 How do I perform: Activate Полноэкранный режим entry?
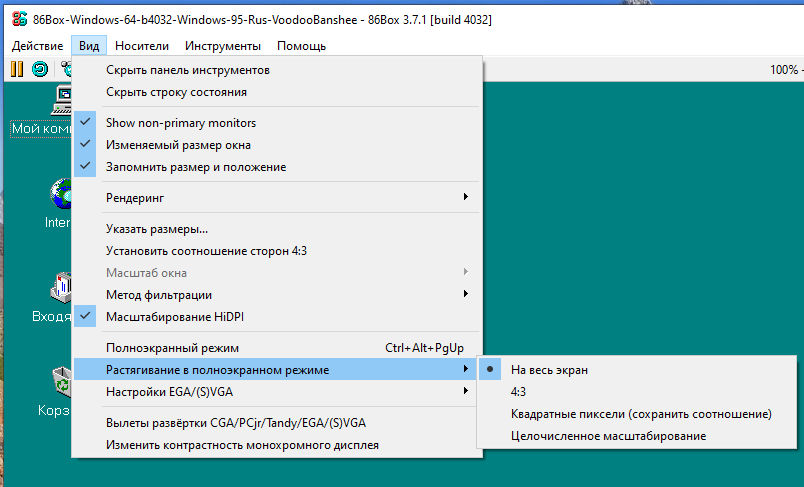[276, 348]
